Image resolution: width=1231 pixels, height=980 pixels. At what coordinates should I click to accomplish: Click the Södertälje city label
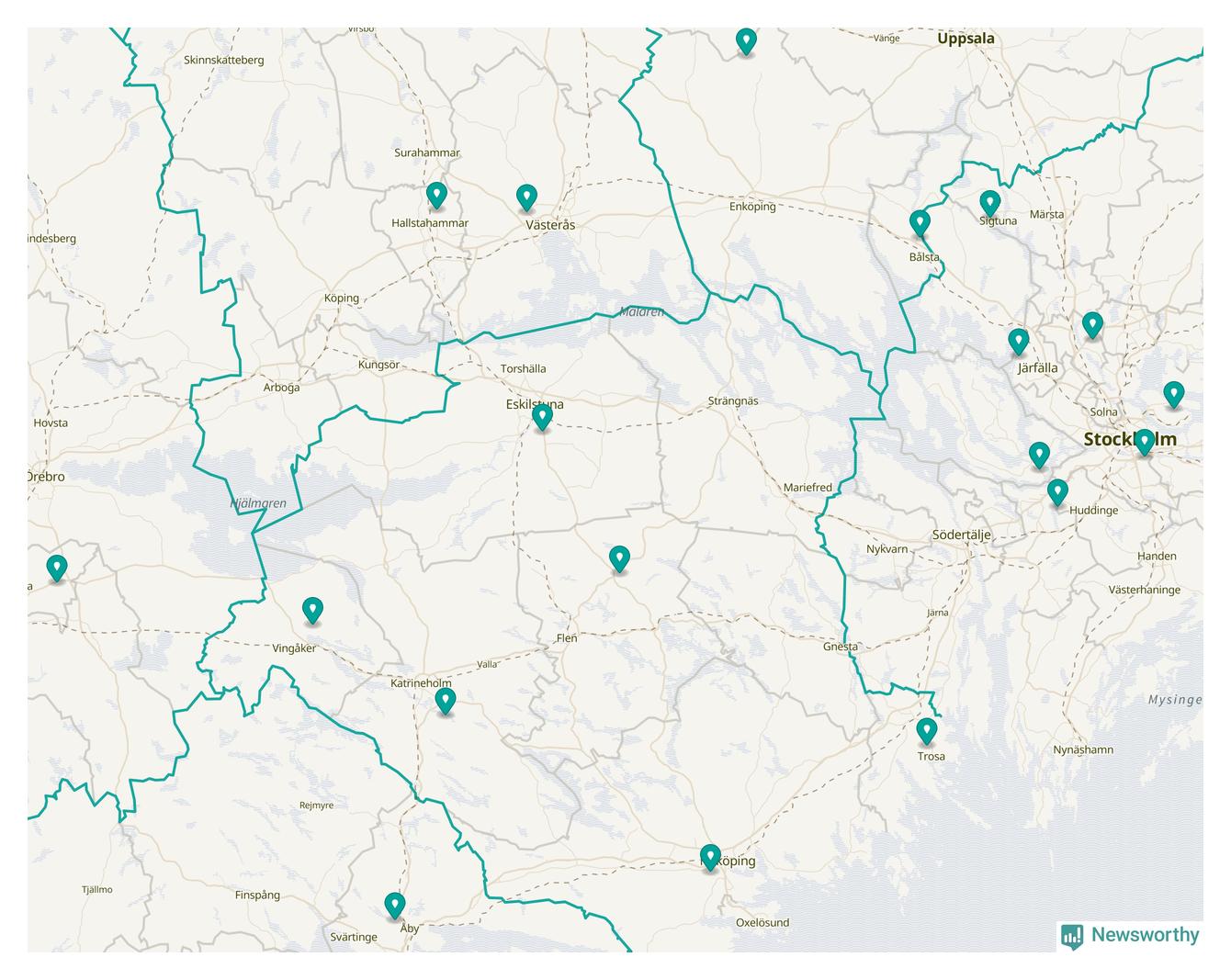pos(961,535)
